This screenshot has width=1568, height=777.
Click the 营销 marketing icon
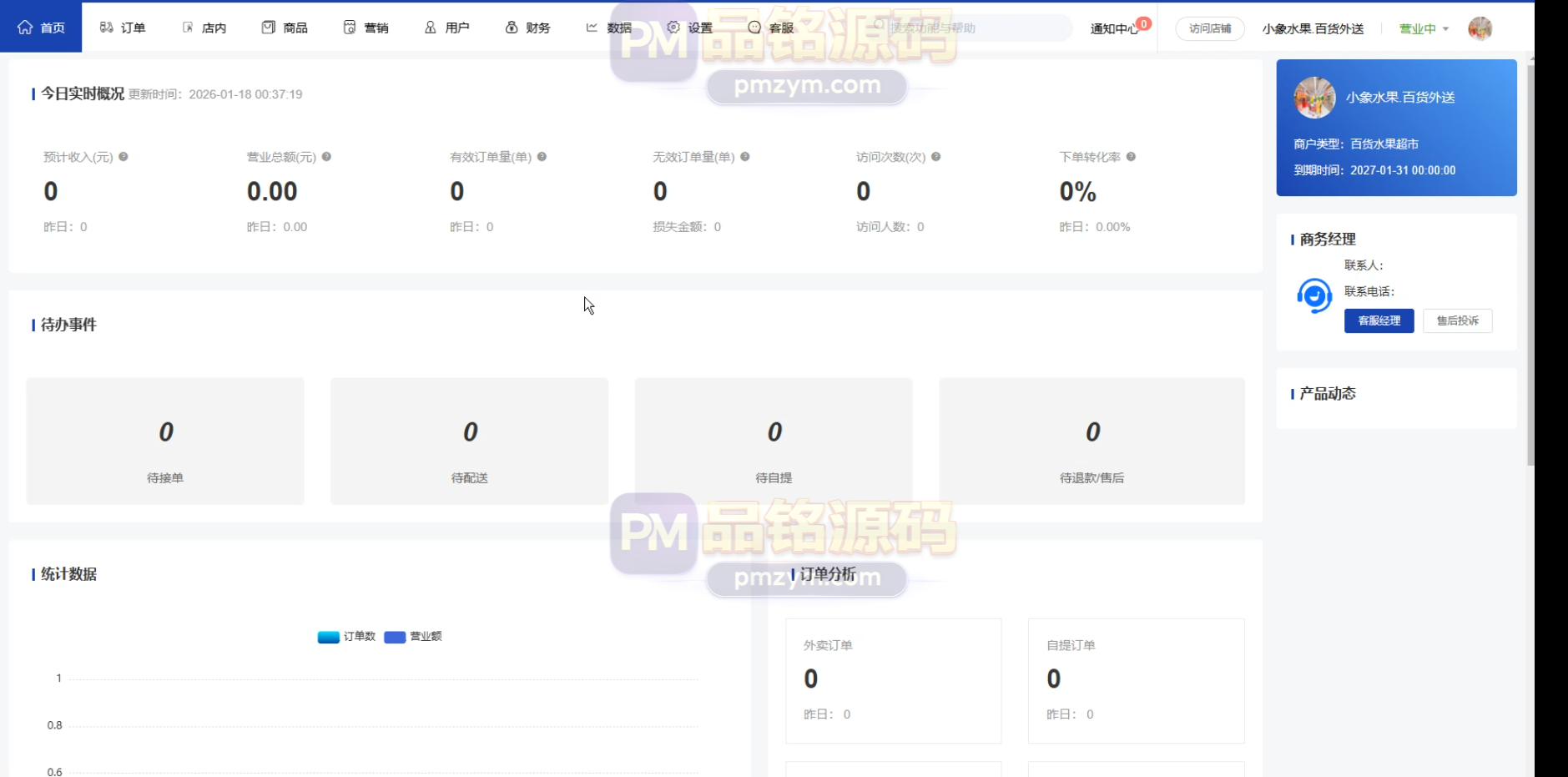[x=350, y=28]
